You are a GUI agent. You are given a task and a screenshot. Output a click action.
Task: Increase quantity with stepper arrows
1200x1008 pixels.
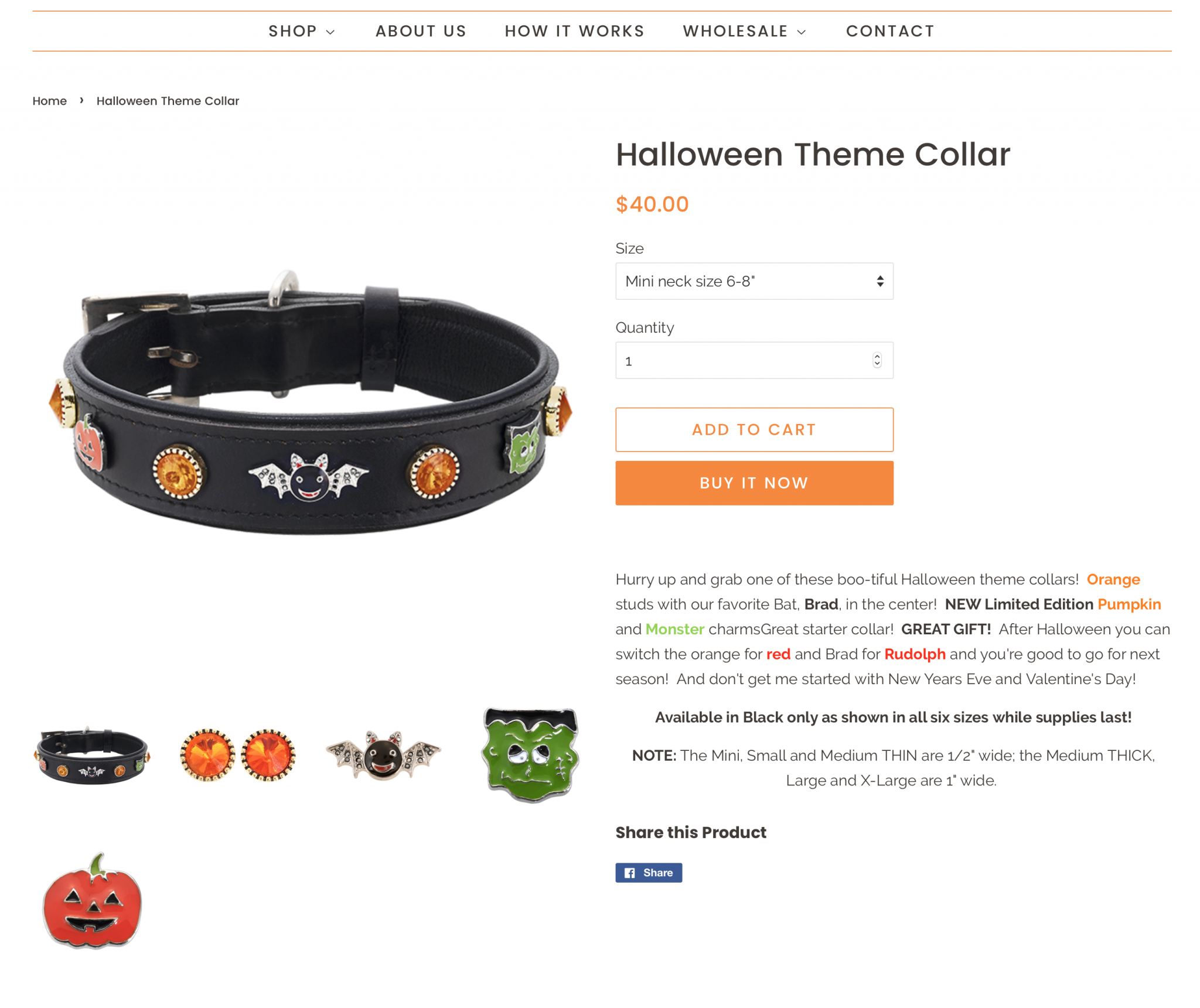pyautogui.click(x=877, y=356)
